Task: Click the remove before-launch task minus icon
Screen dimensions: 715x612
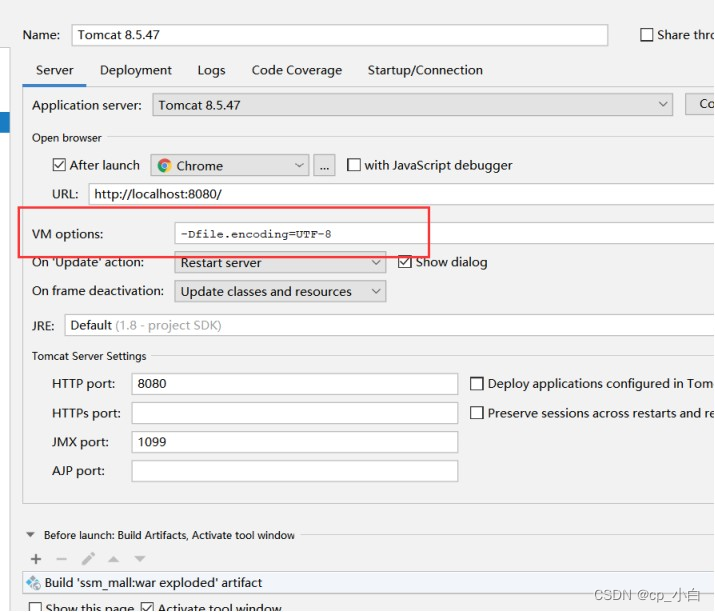Action: pos(62,559)
